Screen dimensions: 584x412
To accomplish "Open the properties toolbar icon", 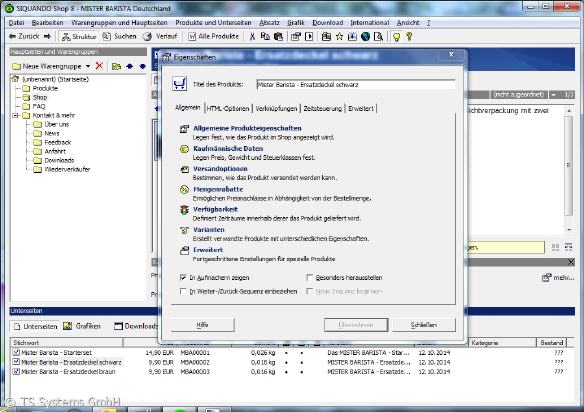I will pyautogui.click(x=296, y=37).
